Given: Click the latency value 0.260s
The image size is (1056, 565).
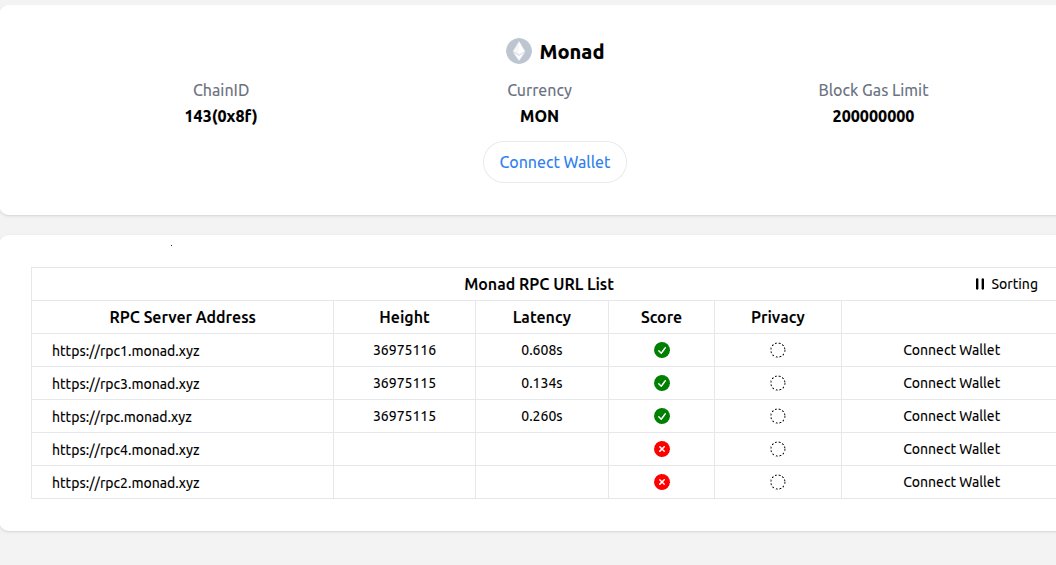Looking at the screenshot, I should click(x=541, y=416).
